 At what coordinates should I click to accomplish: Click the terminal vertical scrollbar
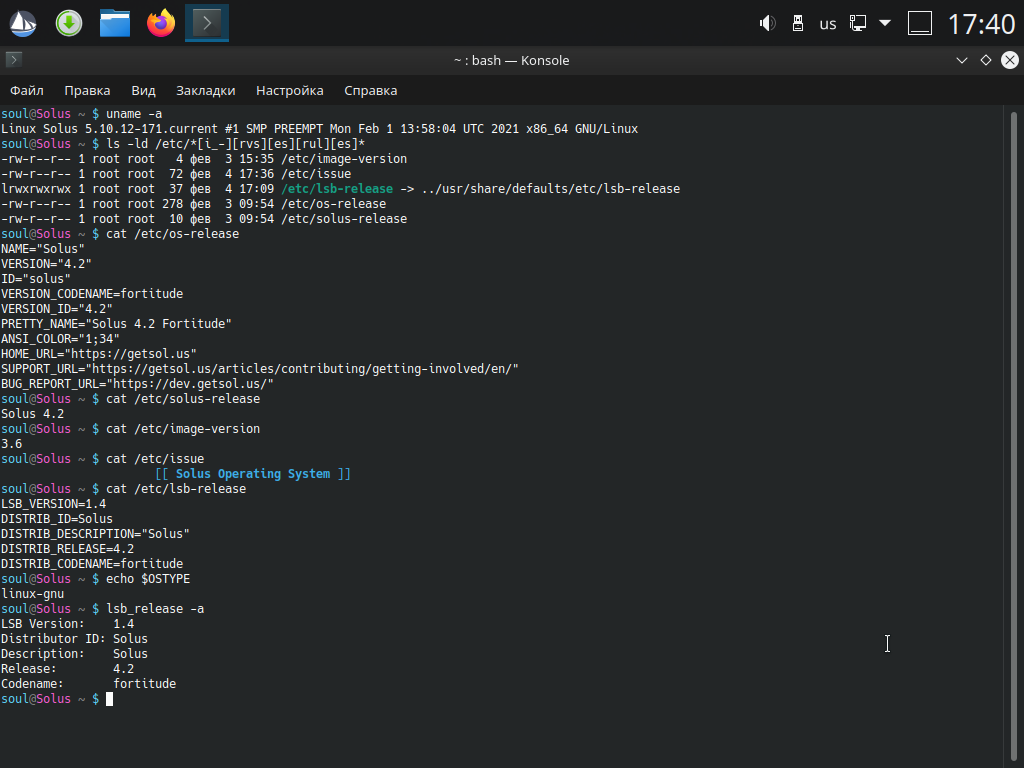click(x=1014, y=436)
